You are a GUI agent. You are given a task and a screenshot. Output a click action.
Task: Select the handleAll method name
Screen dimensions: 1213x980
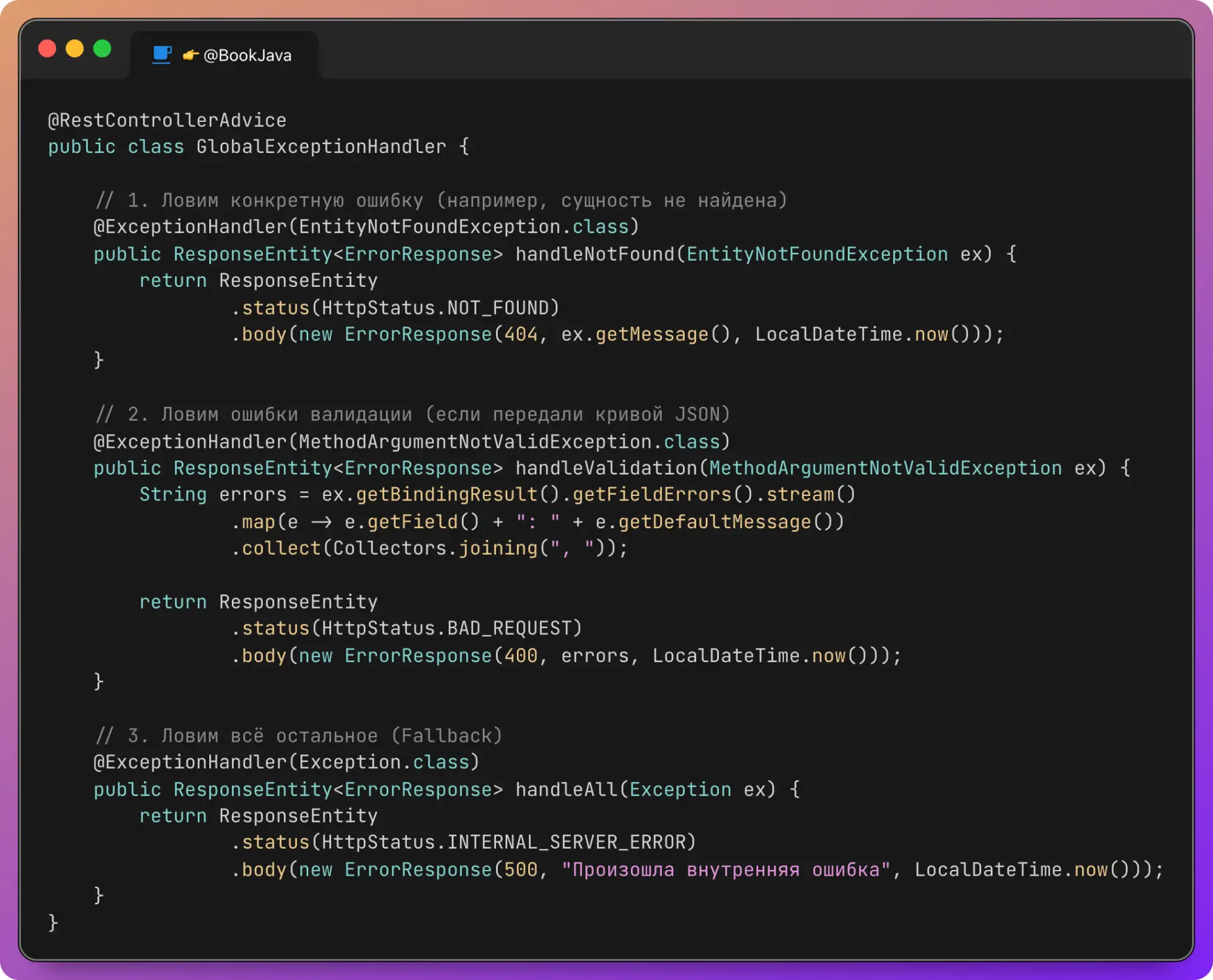[567, 790]
